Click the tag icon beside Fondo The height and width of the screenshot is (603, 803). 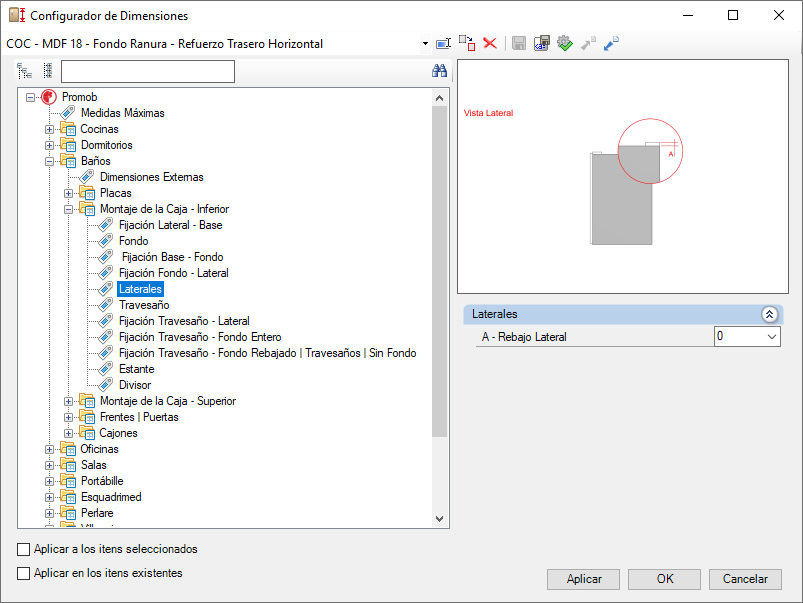point(105,241)
